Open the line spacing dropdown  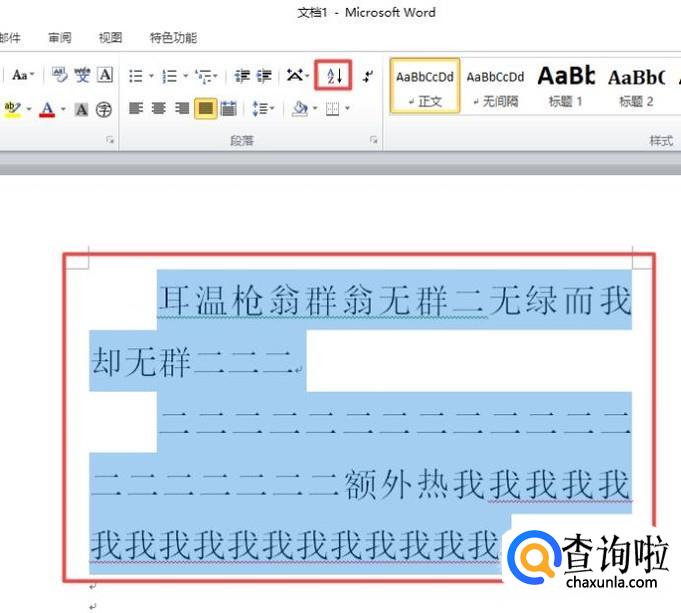[x=262, y=109]
